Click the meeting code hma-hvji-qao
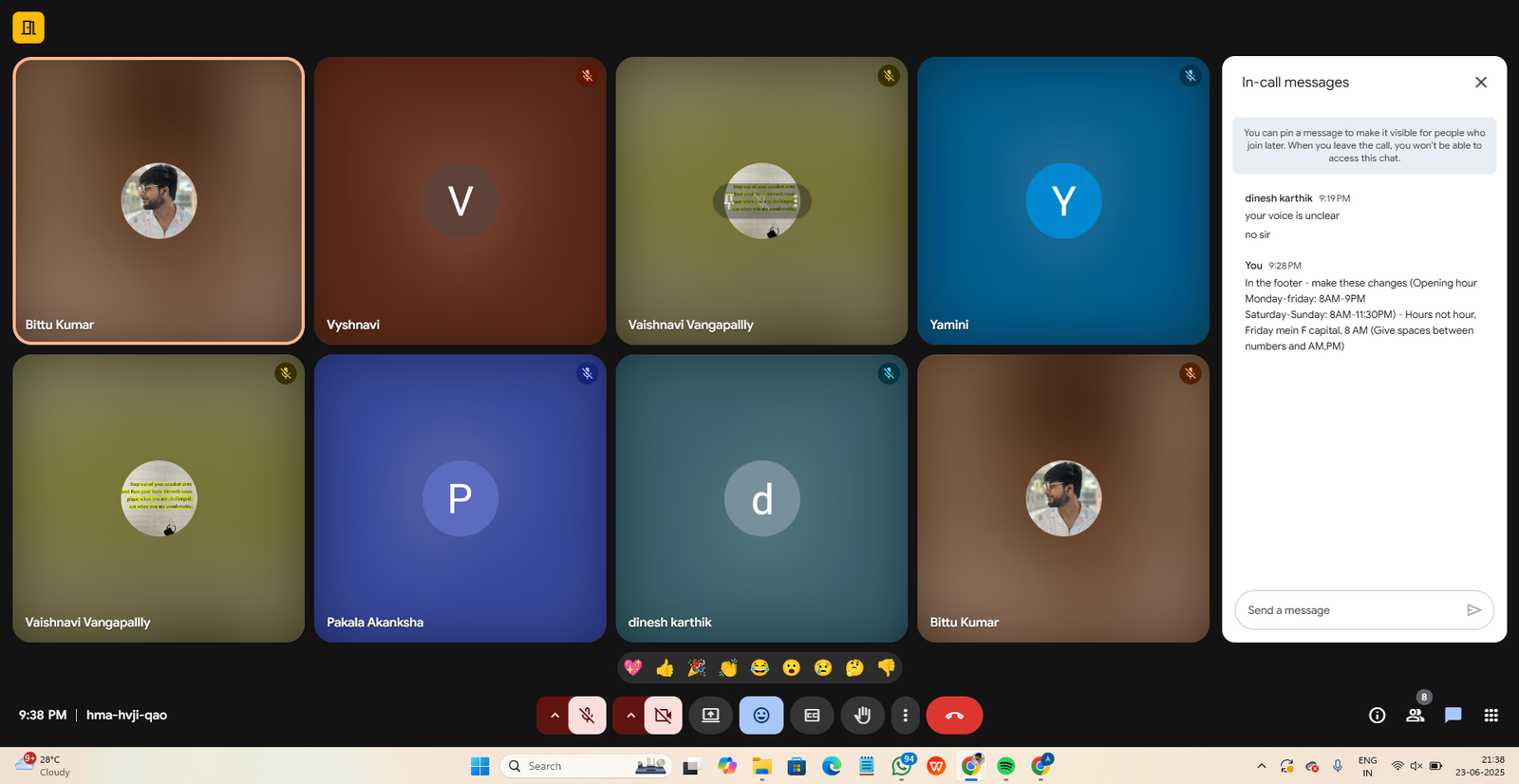This screenshot has width=1519, height=784. (x=126, y=715)
